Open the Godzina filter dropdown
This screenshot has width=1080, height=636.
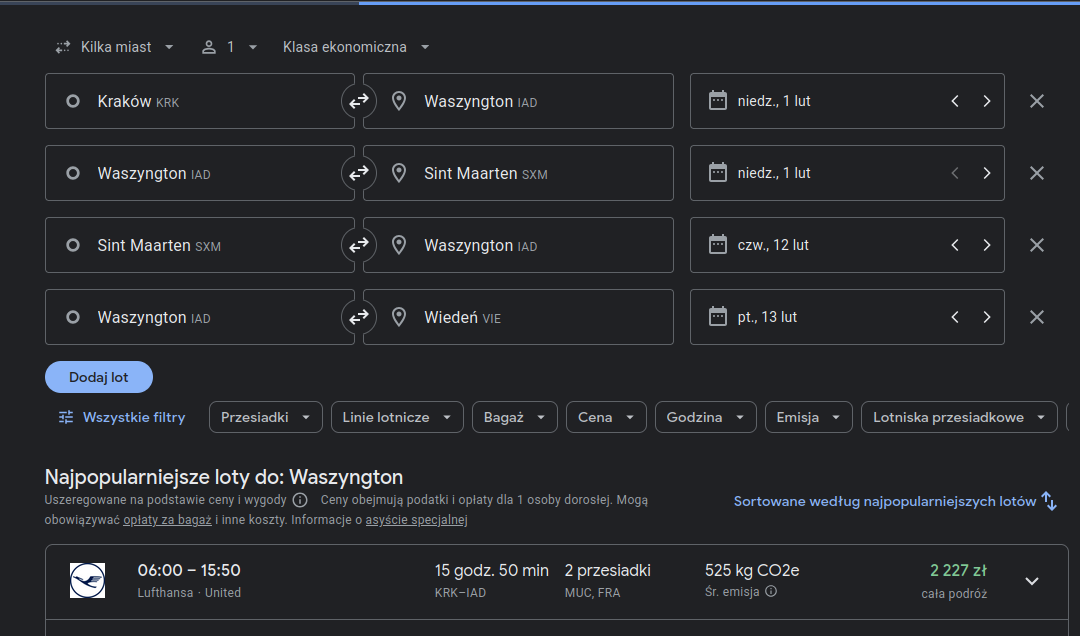[x=705, y=418]
